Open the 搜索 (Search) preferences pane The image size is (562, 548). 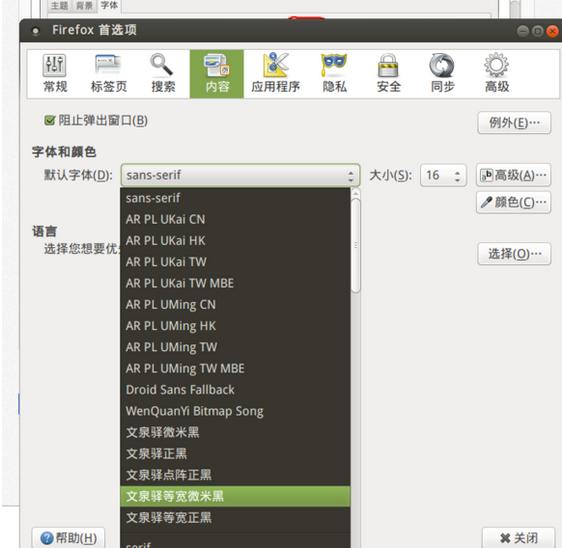click(x=163, y=74)
